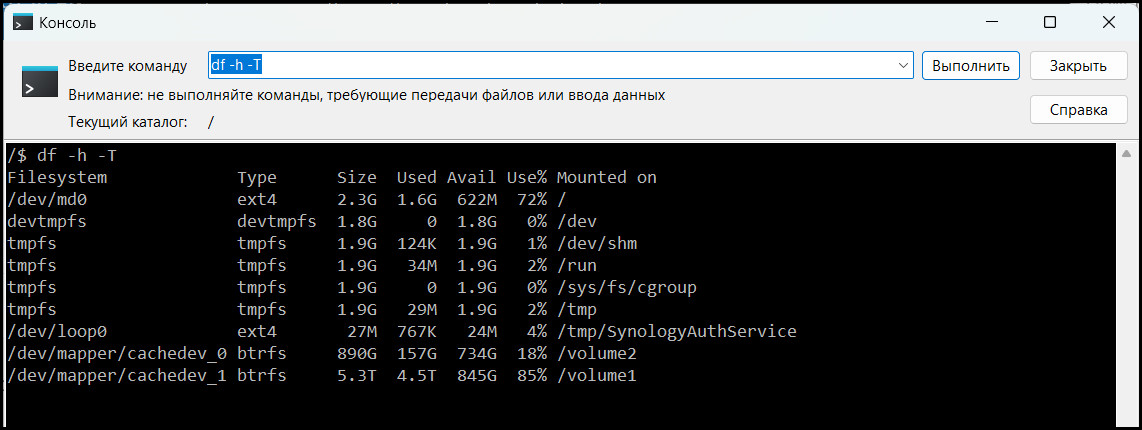Minimize the Консоль window
1142x430 pixels.
[989, 22]
